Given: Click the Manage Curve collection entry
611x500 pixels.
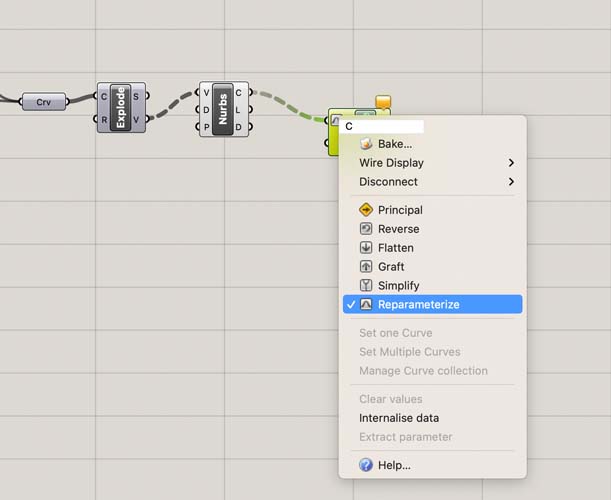Looking at the screenshot, I should click(x=433, y=371).
